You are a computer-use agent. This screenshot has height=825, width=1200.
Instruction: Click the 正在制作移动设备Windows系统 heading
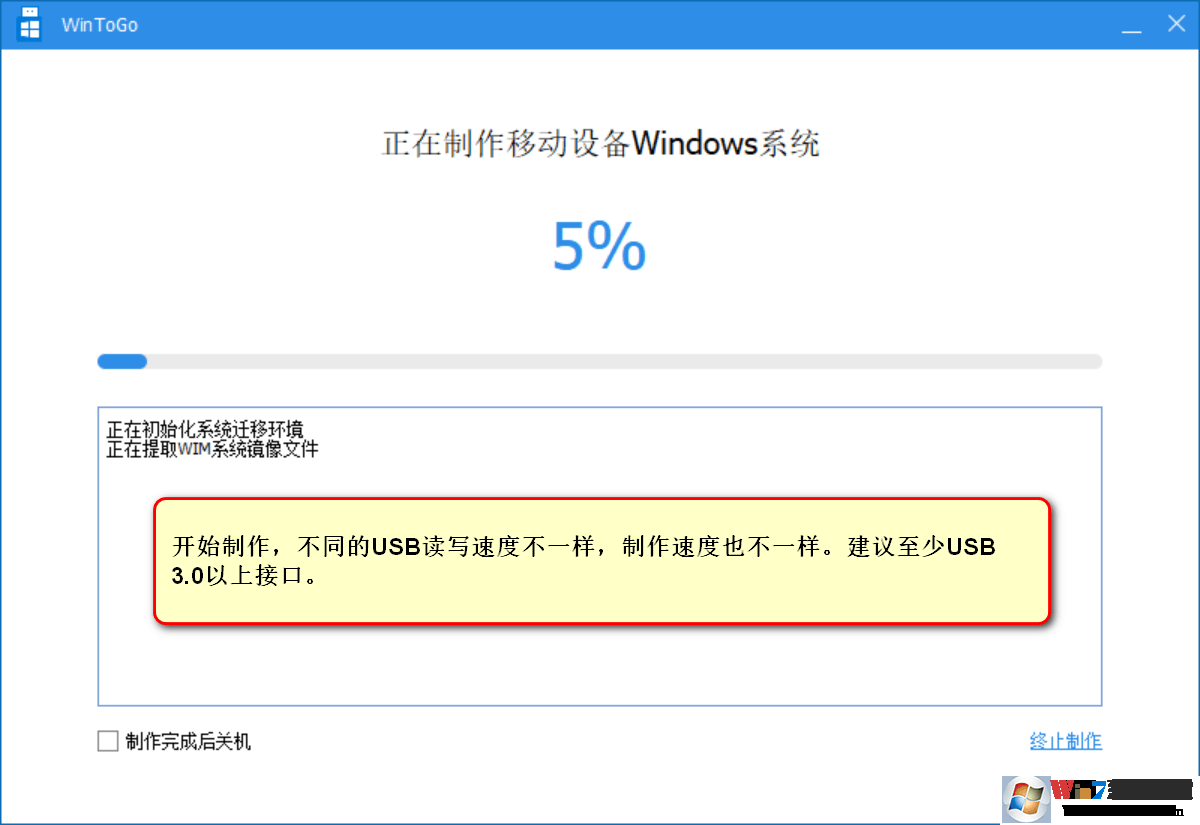[x=601, y=143]
